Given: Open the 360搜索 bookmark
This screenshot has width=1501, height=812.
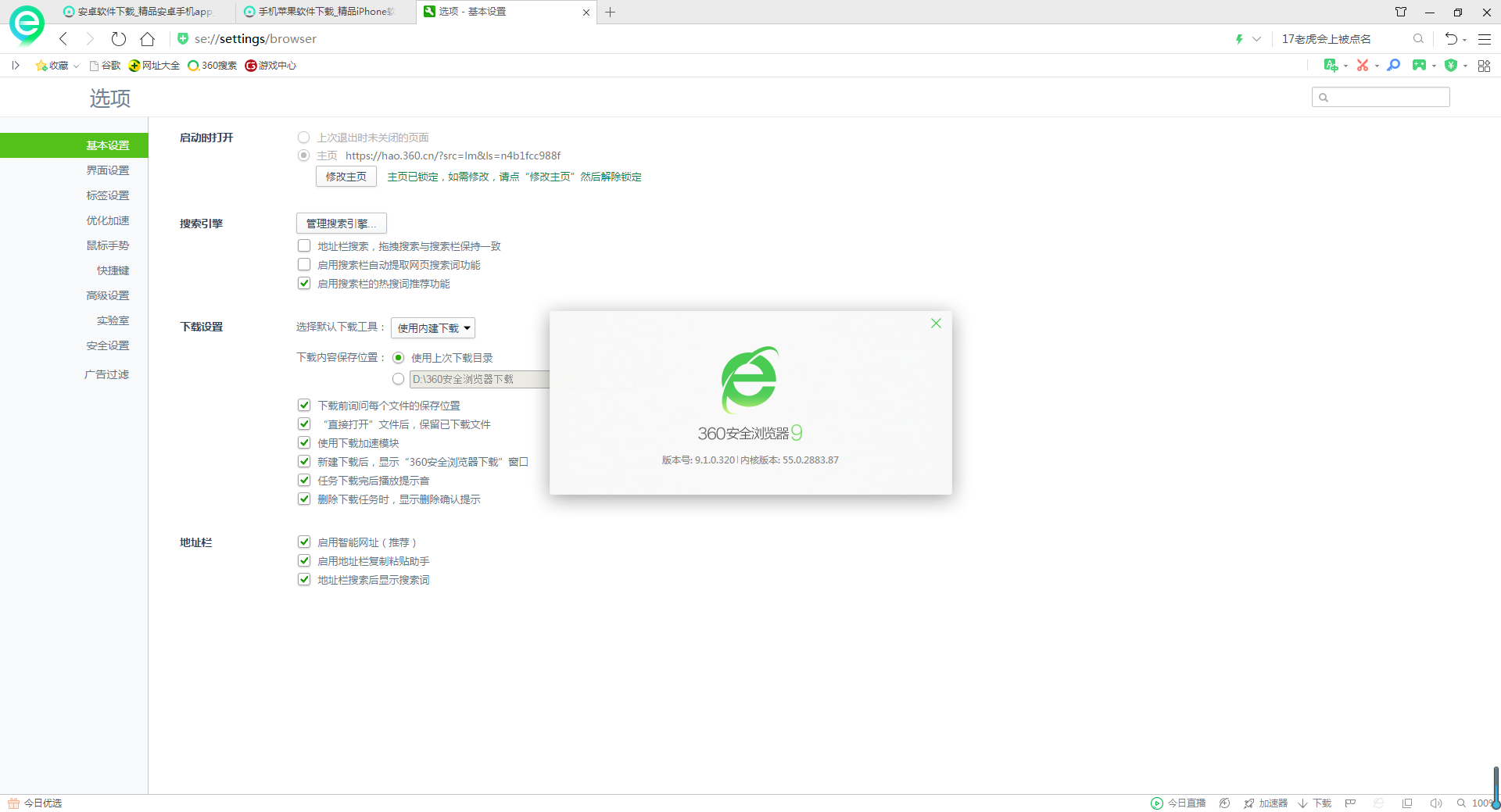Looking at the screenshot, I should point(212,66).
